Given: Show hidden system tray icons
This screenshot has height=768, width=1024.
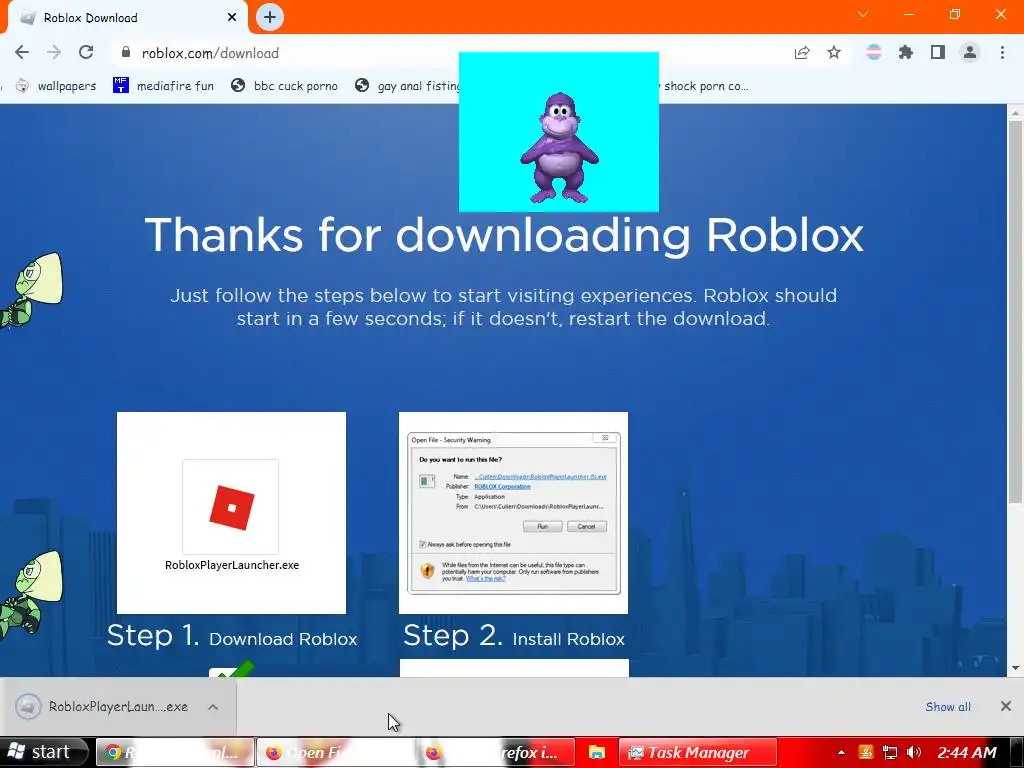Looking at the screenshot, I should [841, 753].
